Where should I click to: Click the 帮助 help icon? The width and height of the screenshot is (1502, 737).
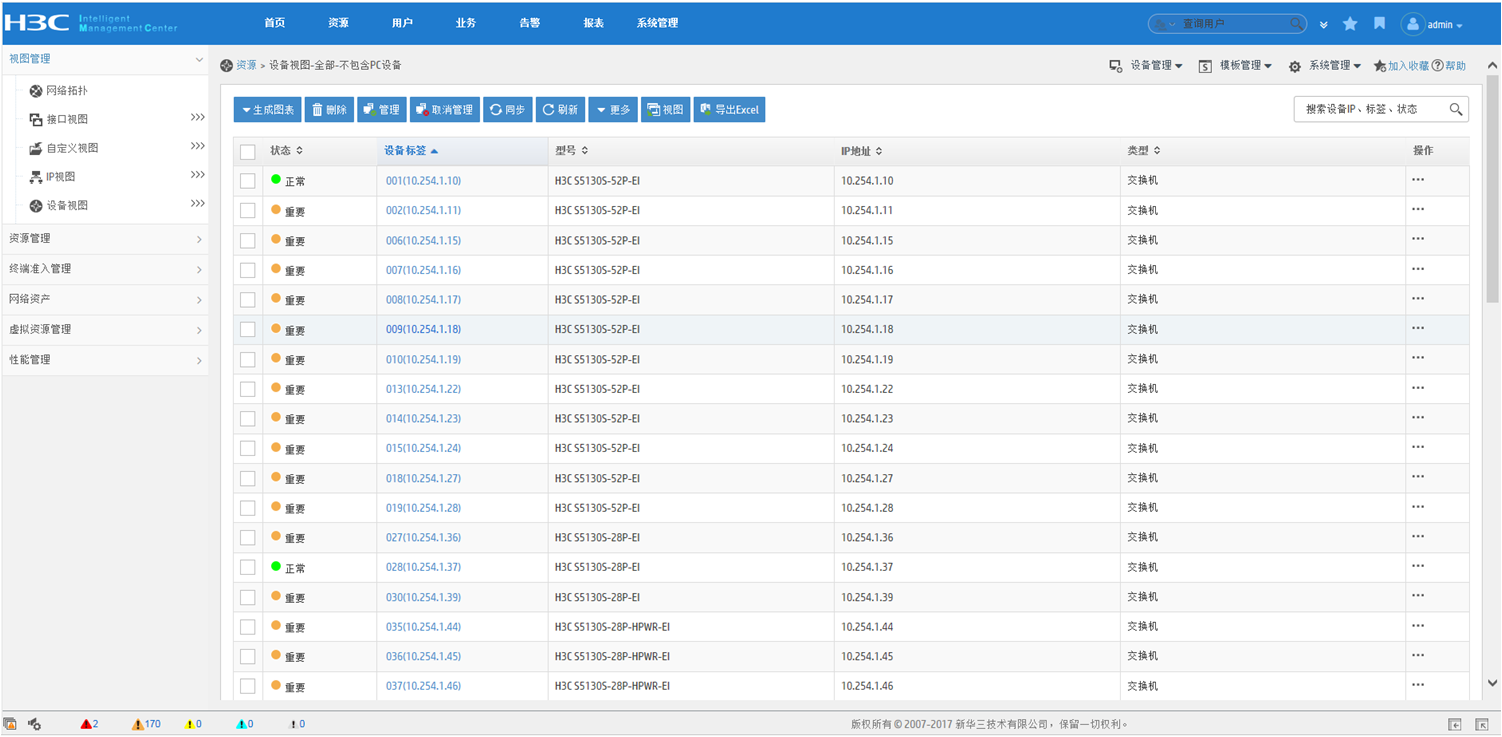pyautogui.click(x=1438, y=66)
